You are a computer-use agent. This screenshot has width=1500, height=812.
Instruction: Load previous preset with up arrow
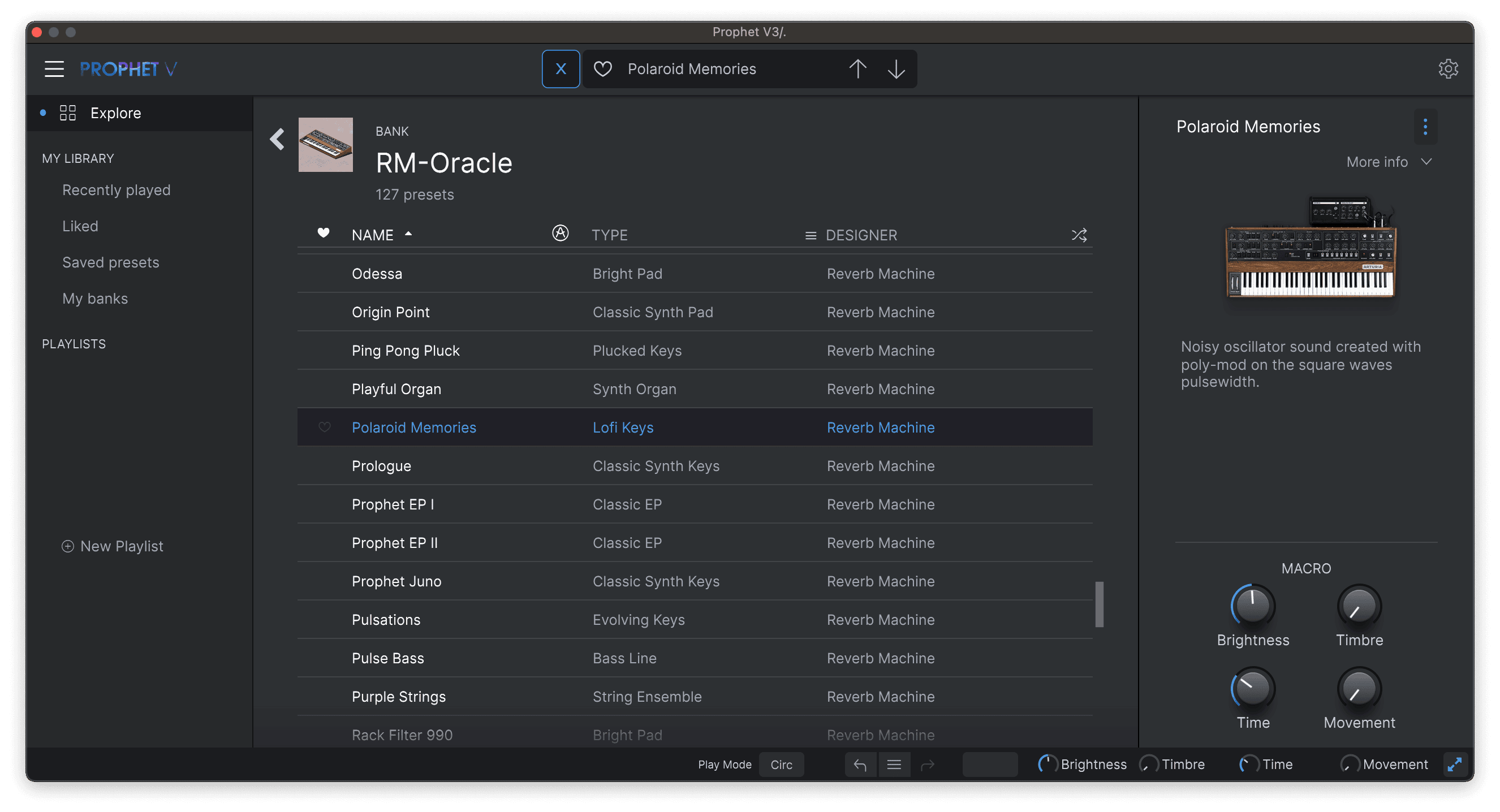tap(857, 68)
